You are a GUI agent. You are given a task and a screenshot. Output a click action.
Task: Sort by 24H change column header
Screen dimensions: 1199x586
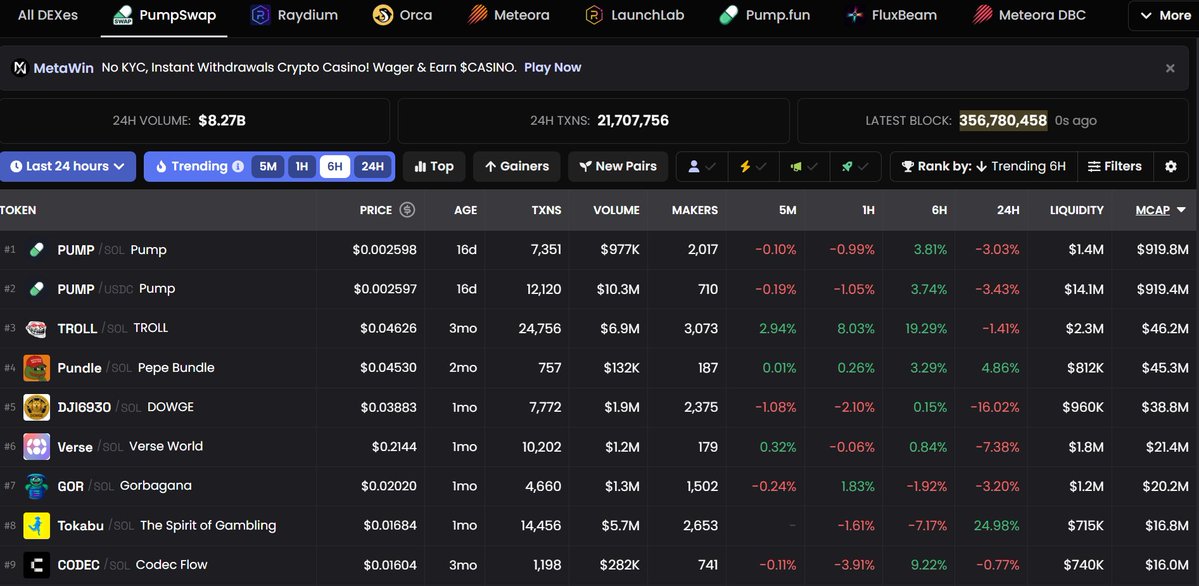(1008, 210)
